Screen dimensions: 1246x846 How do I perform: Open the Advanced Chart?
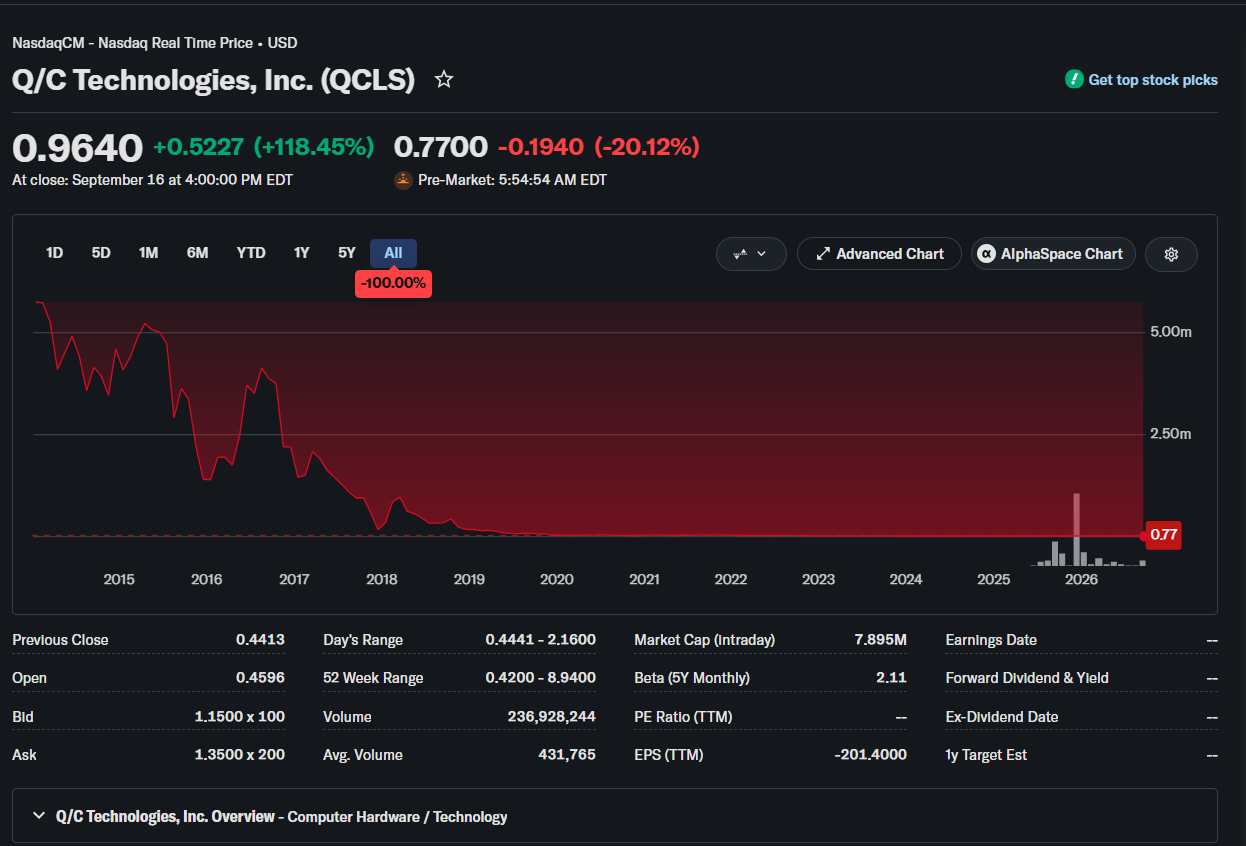(x=879, y=254)
